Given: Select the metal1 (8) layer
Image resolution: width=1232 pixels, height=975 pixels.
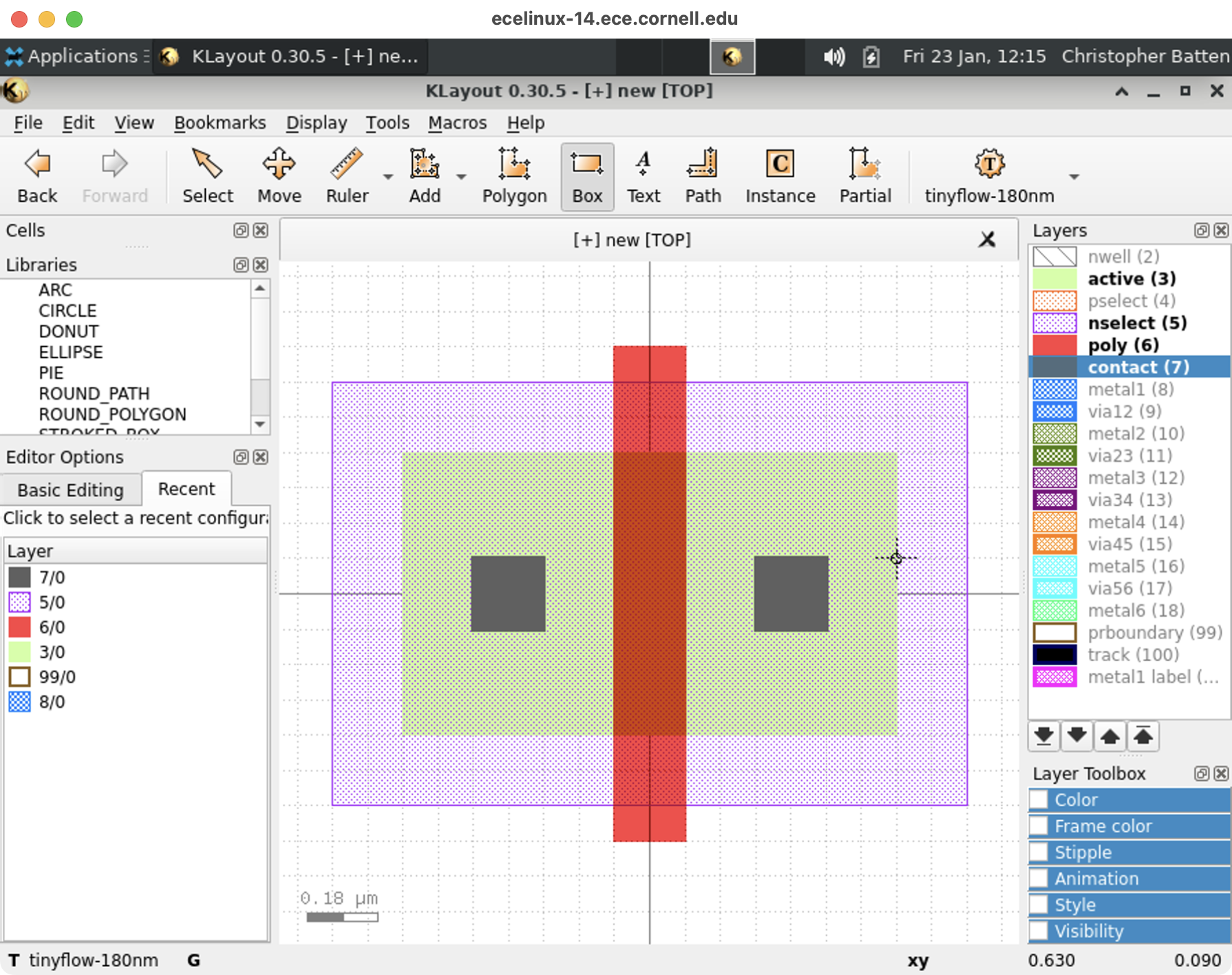Looking at the screenshot, I should click(1130, 389).
